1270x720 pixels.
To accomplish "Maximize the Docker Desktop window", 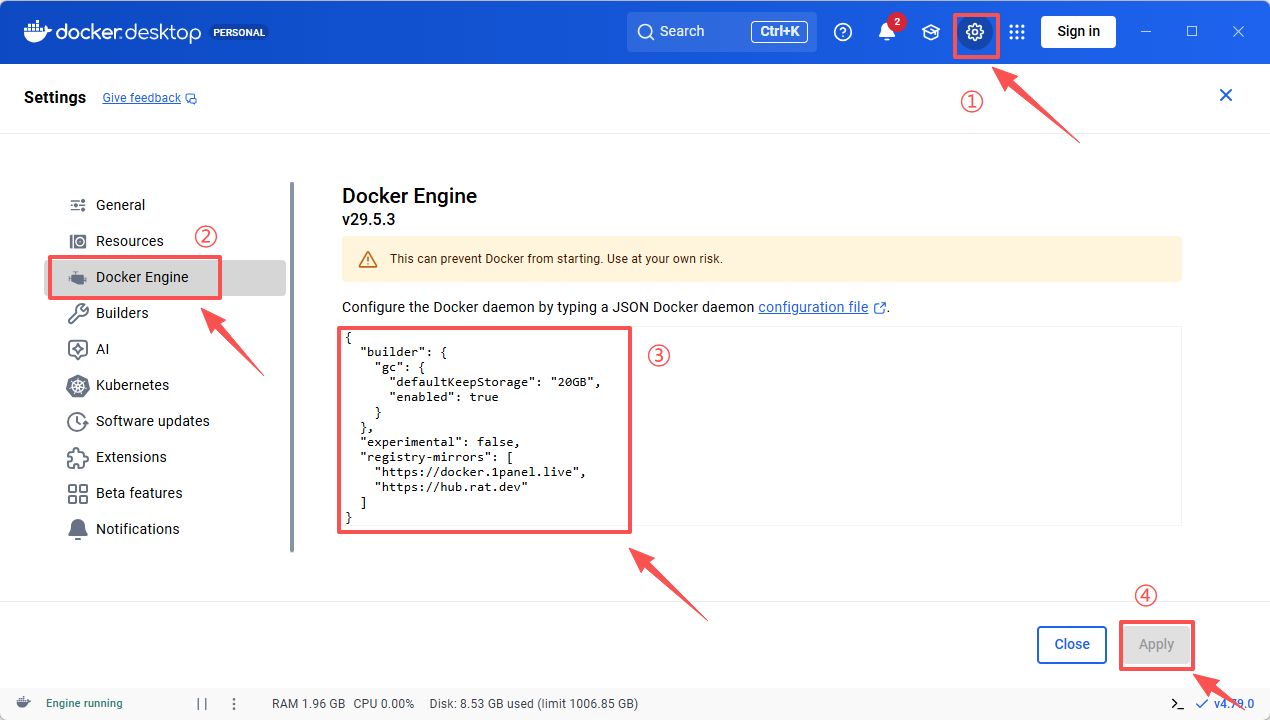I will pos(1192,32).
